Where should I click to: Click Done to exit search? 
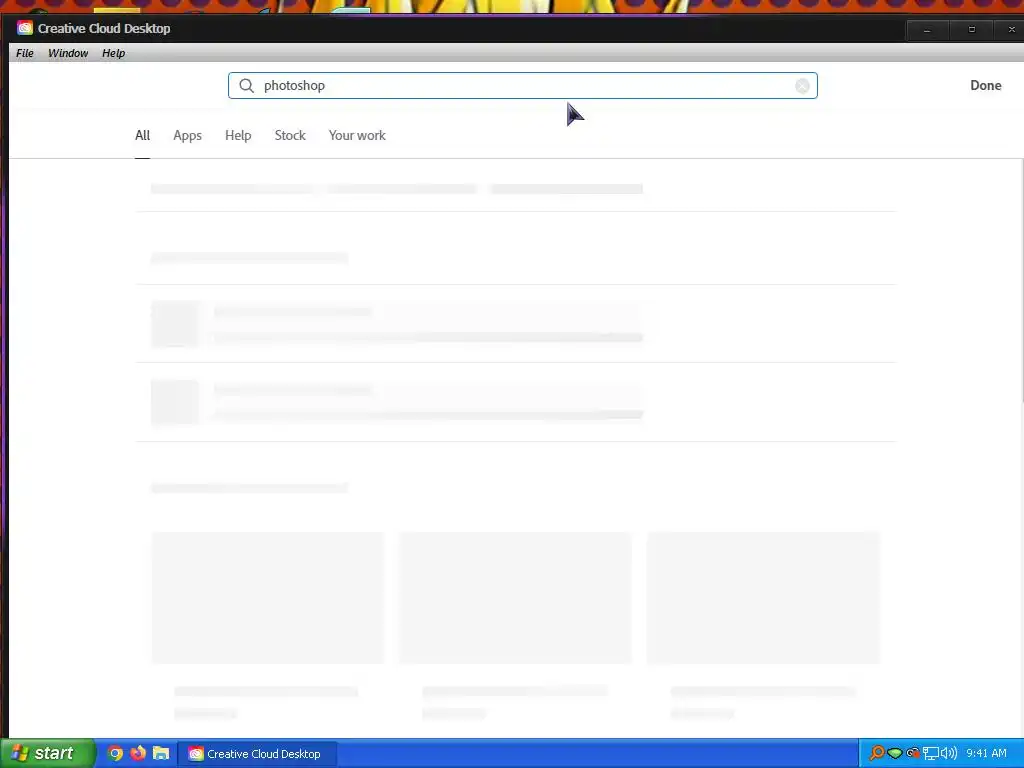click(985, 86)
